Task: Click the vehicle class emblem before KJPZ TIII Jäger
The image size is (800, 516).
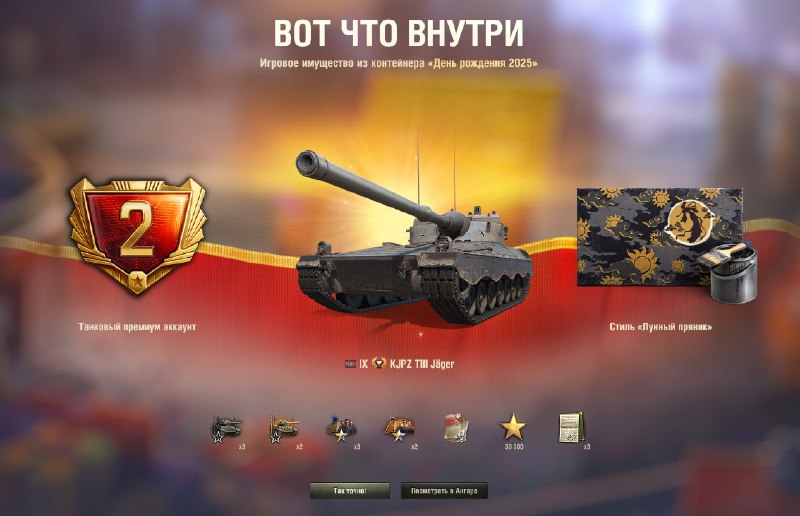Action: point(379,363)
